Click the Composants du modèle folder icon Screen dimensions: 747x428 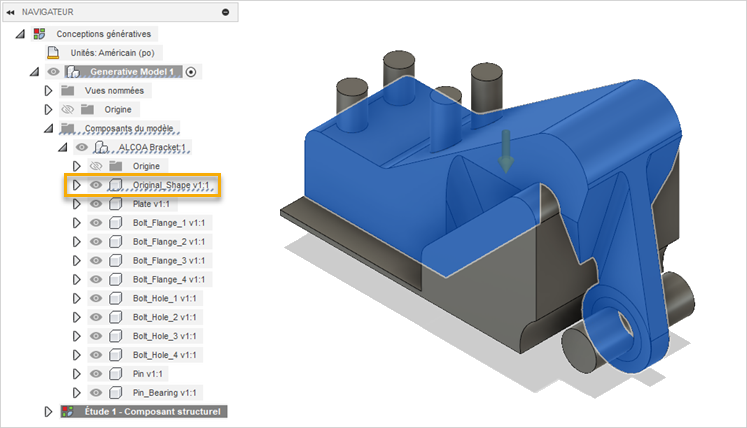68,128
